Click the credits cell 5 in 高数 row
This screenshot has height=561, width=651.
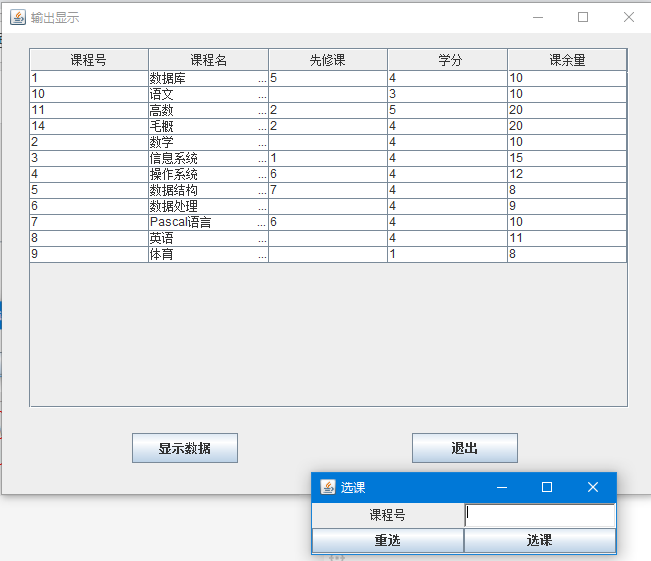click(x=448, y=110)
